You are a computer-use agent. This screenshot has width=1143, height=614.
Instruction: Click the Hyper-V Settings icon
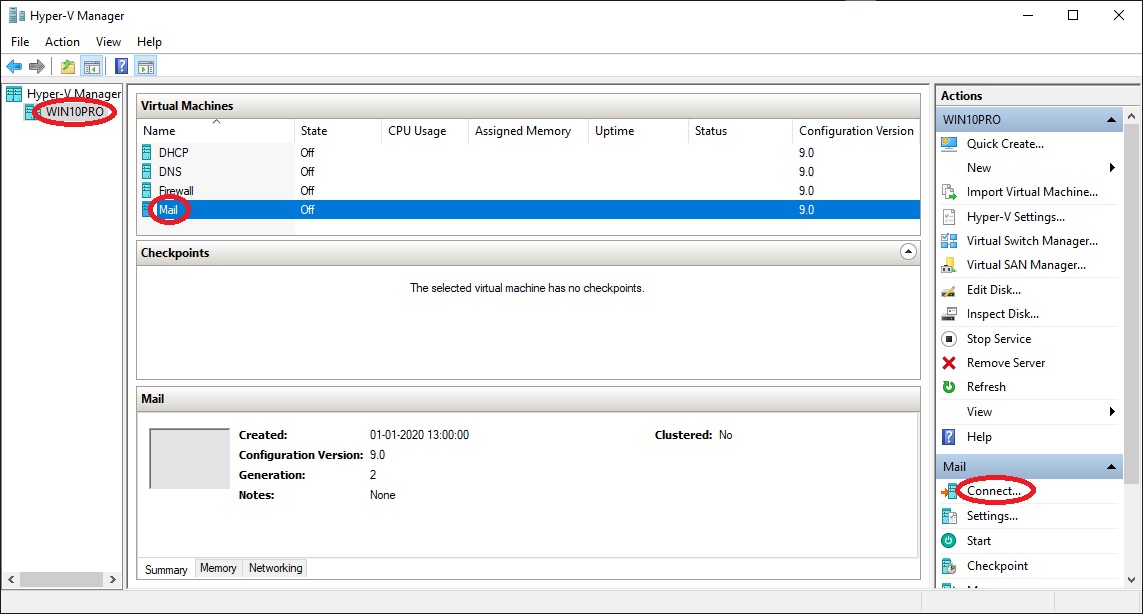949,217
